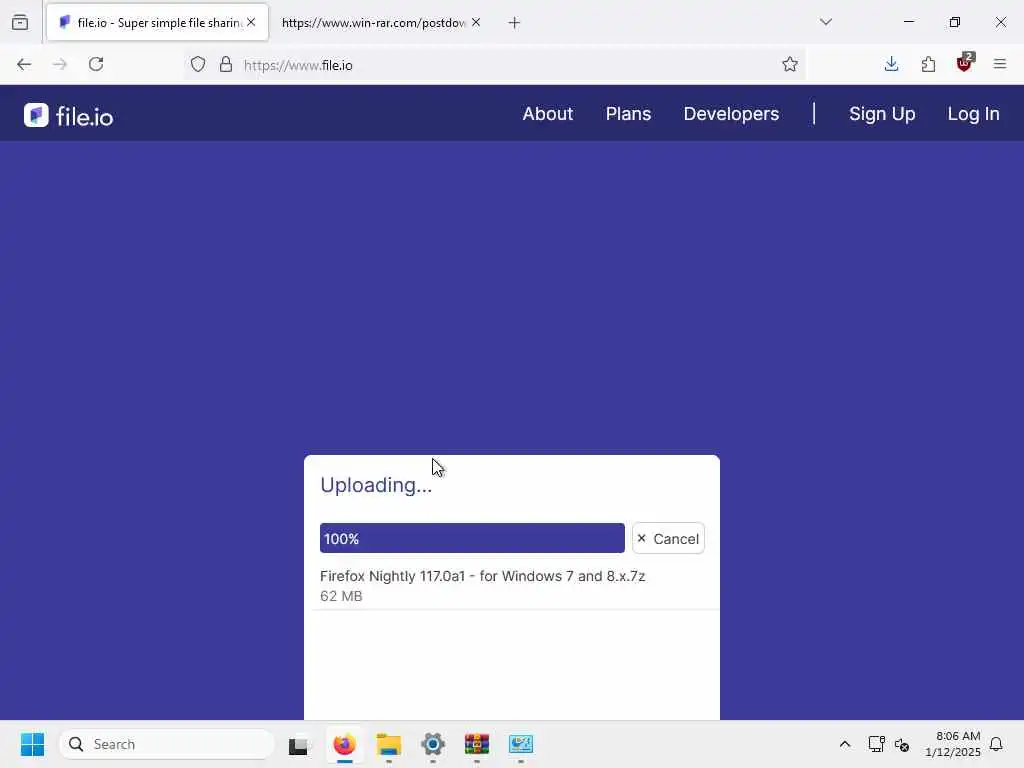This screenshot has width=1024, height=768.
Task: Open the uBlock Origin extension icon
Action: point(965,63)
